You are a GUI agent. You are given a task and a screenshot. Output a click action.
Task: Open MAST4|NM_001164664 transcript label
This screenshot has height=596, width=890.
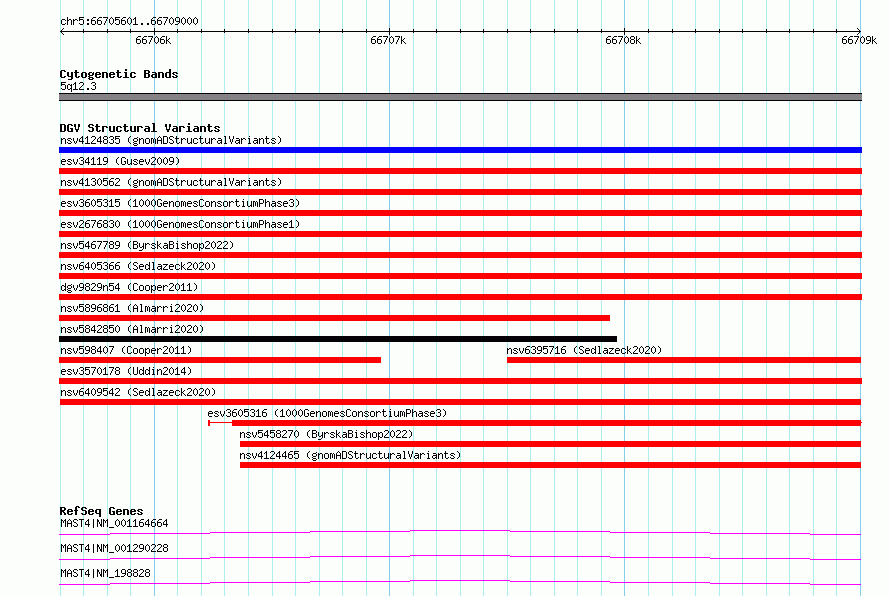114,523
